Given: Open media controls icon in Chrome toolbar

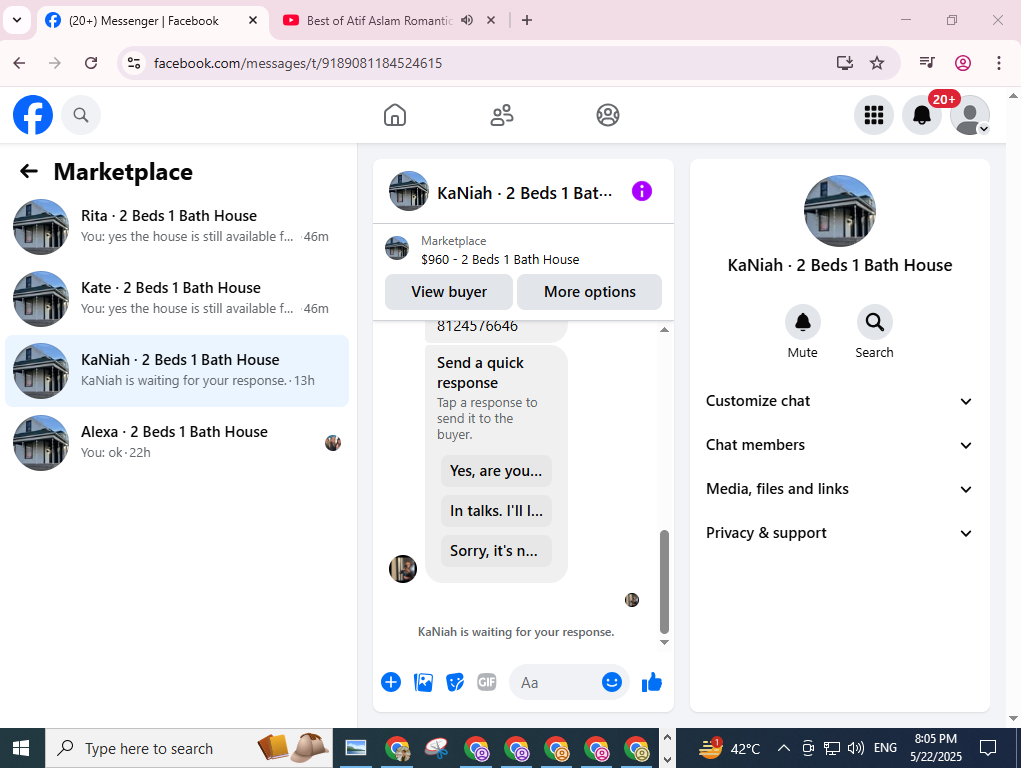Looking at the screenshot, I should pyautogui.click(x=927, y=63).
